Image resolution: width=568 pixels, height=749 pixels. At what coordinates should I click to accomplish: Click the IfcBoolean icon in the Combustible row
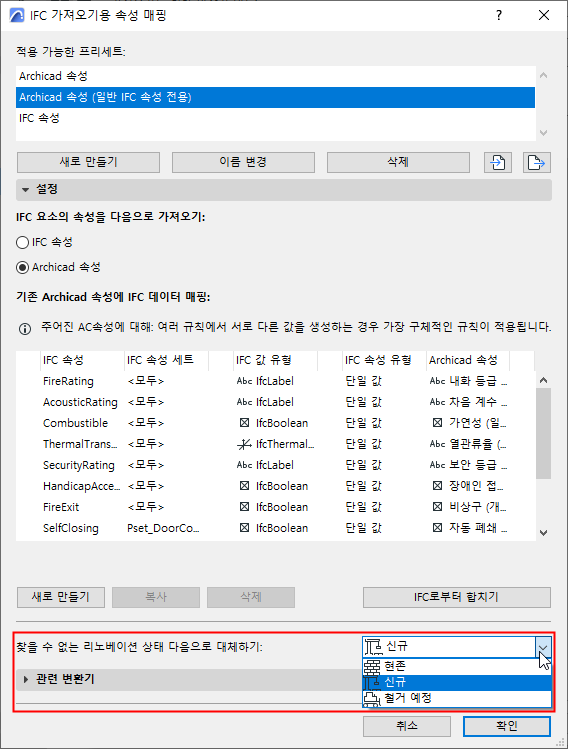(244, 423)
